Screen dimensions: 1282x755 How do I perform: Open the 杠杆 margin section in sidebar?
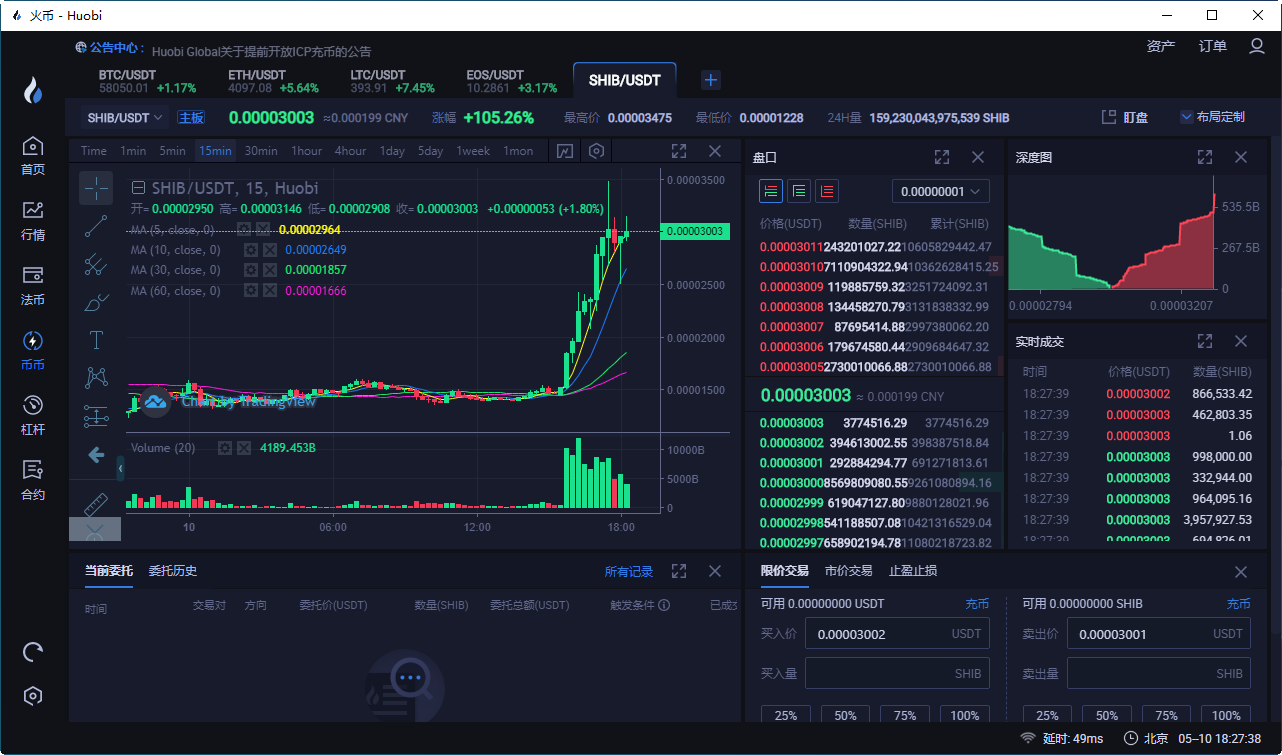pos(33,416)
